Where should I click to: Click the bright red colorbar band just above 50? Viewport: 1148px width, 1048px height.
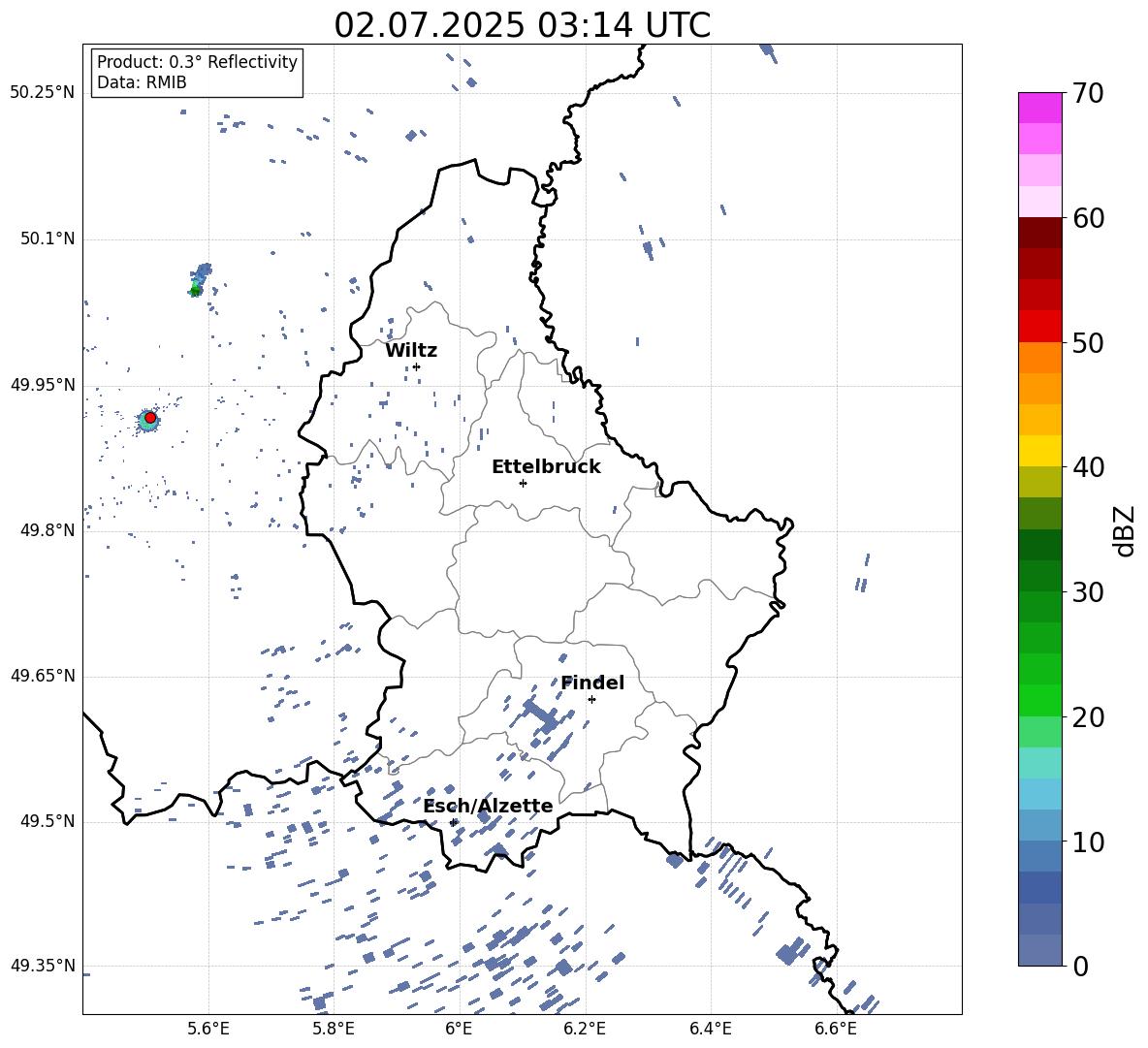pyautogui.click(x=1039, y=327)
